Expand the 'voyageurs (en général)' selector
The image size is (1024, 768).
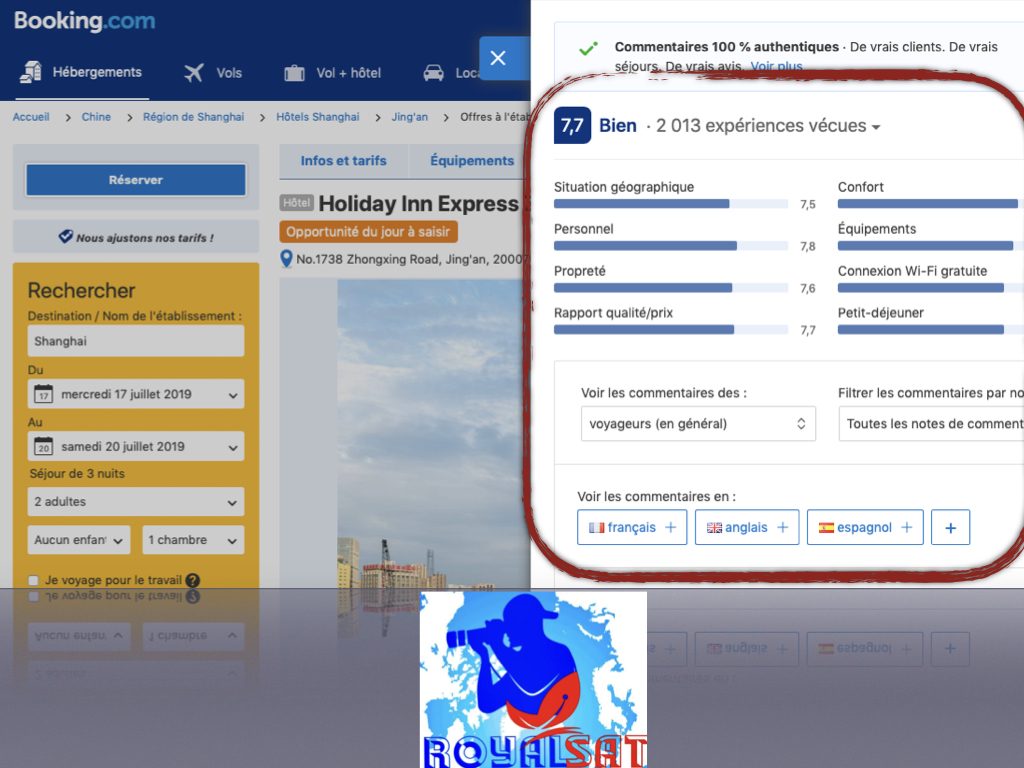tap(698, 424)
